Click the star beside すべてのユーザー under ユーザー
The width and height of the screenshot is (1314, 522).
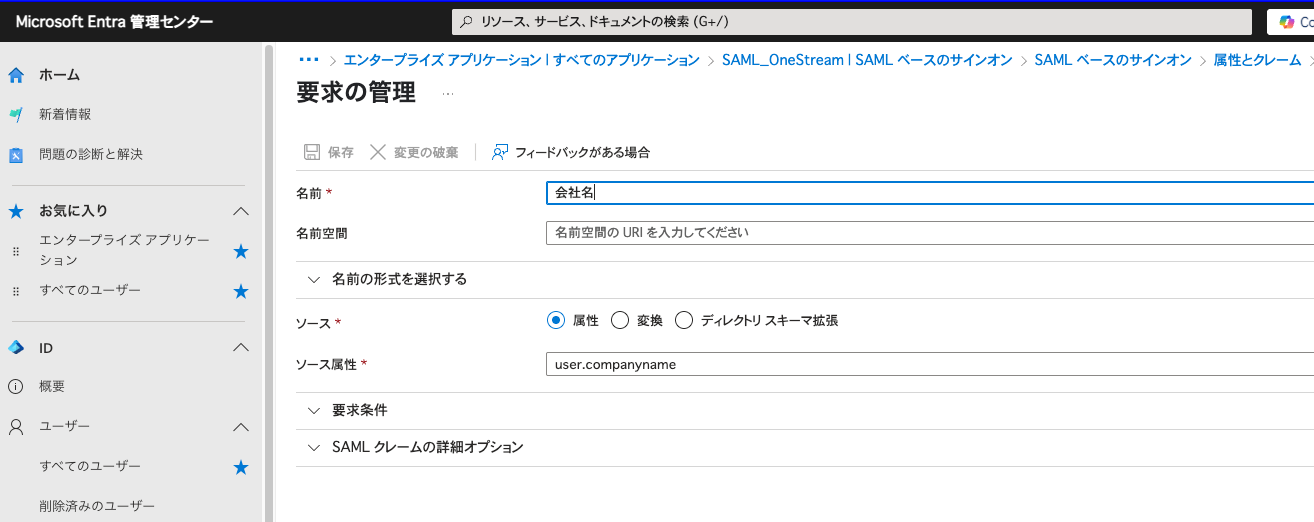[x=240, y=467]
